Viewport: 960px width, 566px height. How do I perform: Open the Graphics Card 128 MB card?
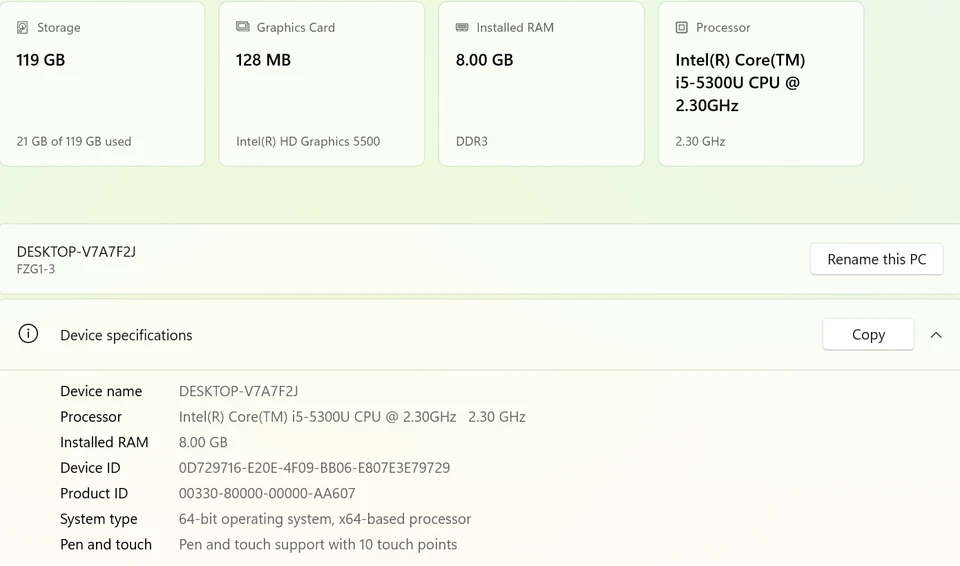(x=322, y=84)
